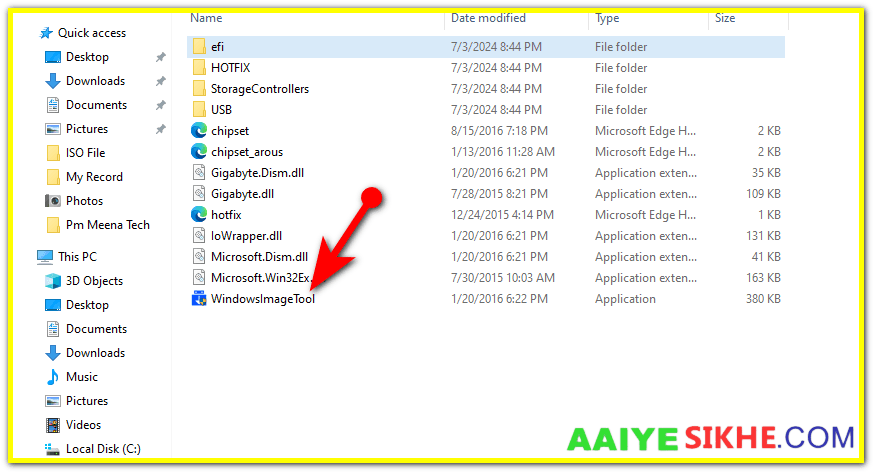Viewport: 873px width, 472px height.
Task: Click the 7/30/2015 10:03 AM date cell
Action: [x=503, y=277]
